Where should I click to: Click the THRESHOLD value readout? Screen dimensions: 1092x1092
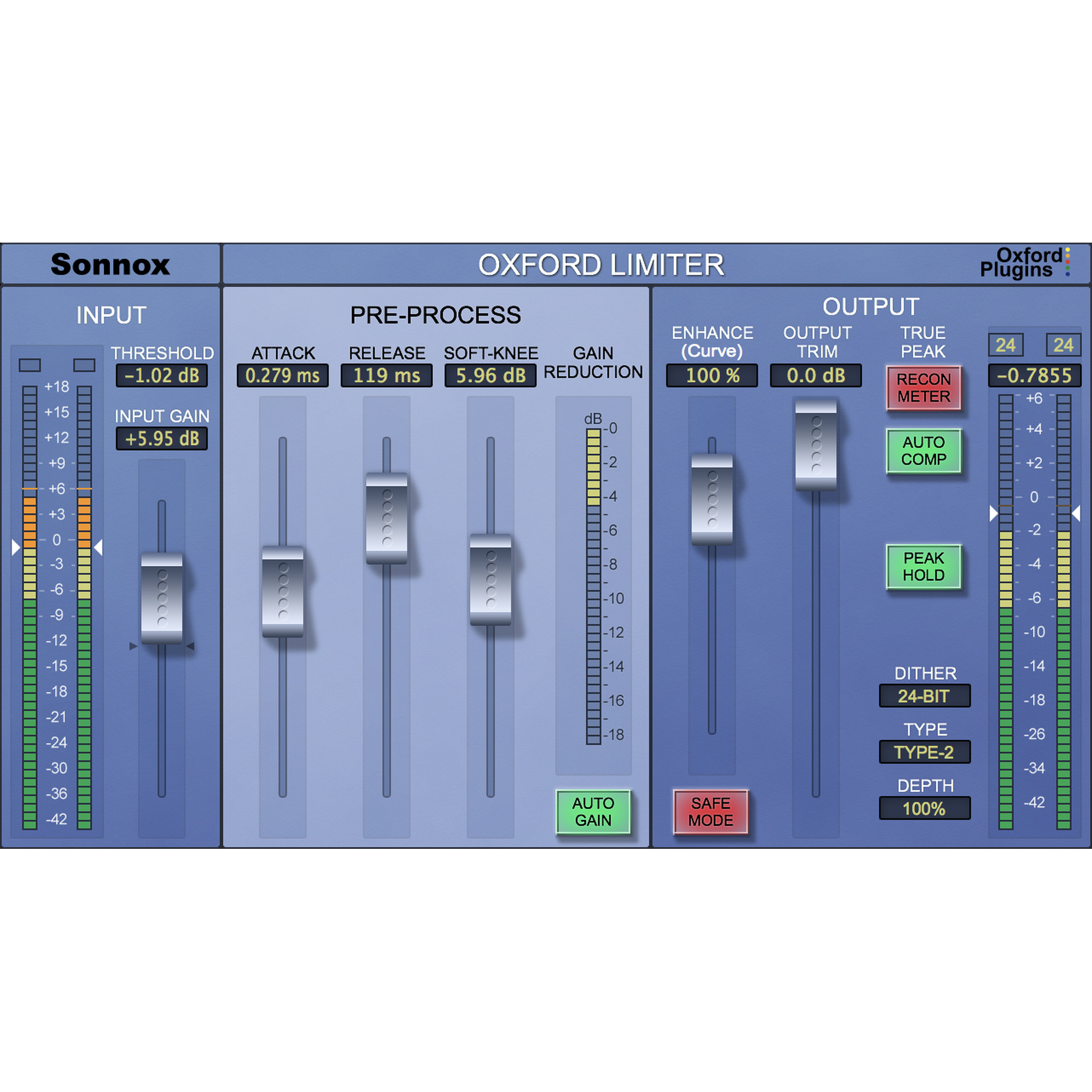coord(162,375)
